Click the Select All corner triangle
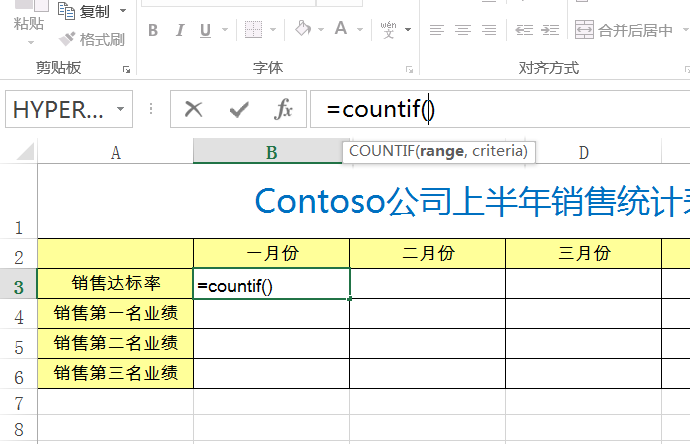The height and width of the screenshot is (444, 690). coord(25,151)
